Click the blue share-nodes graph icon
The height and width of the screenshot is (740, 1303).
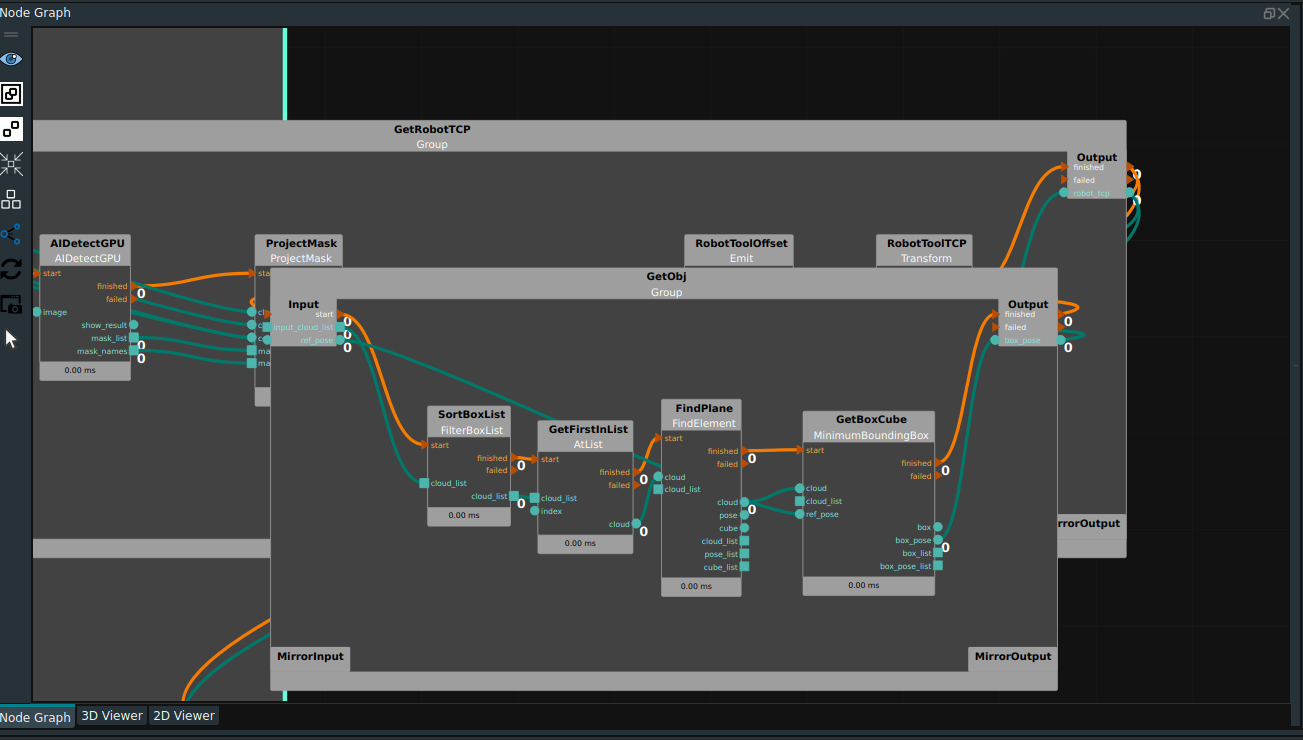11,235
